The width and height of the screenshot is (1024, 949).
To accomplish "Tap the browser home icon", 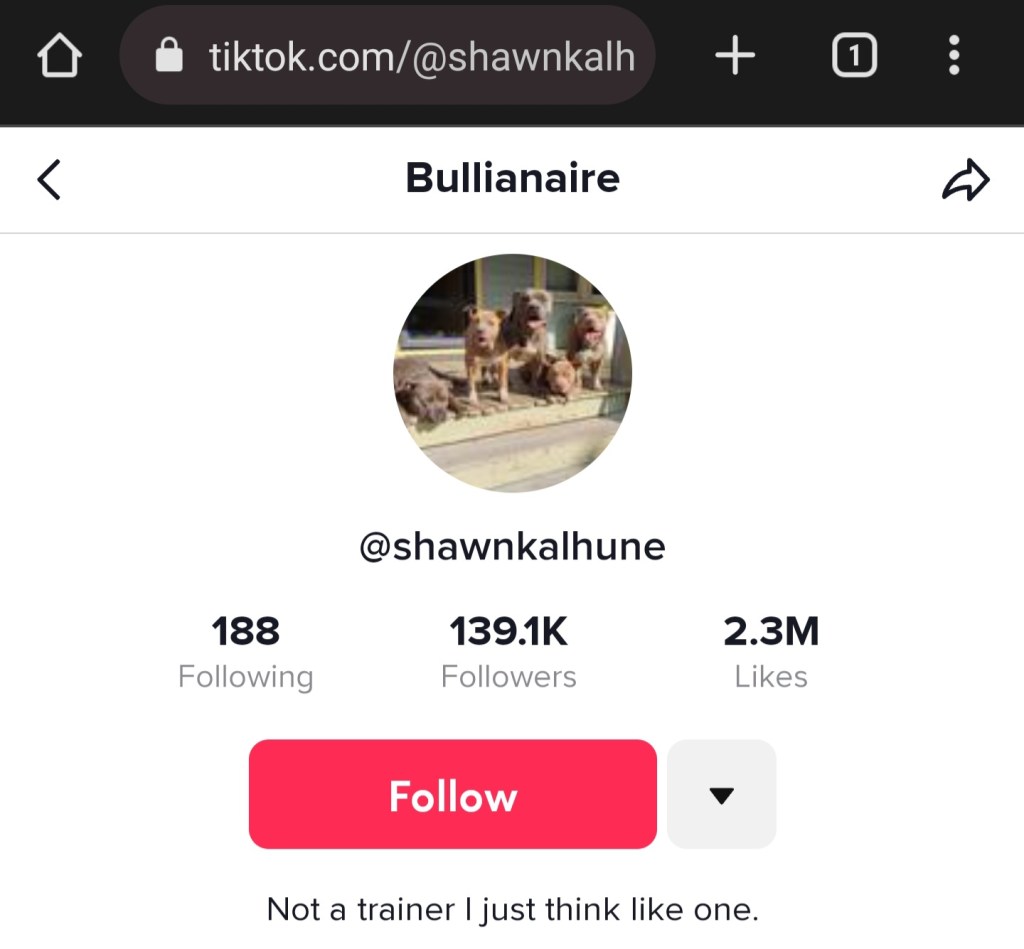I will 59,56.
